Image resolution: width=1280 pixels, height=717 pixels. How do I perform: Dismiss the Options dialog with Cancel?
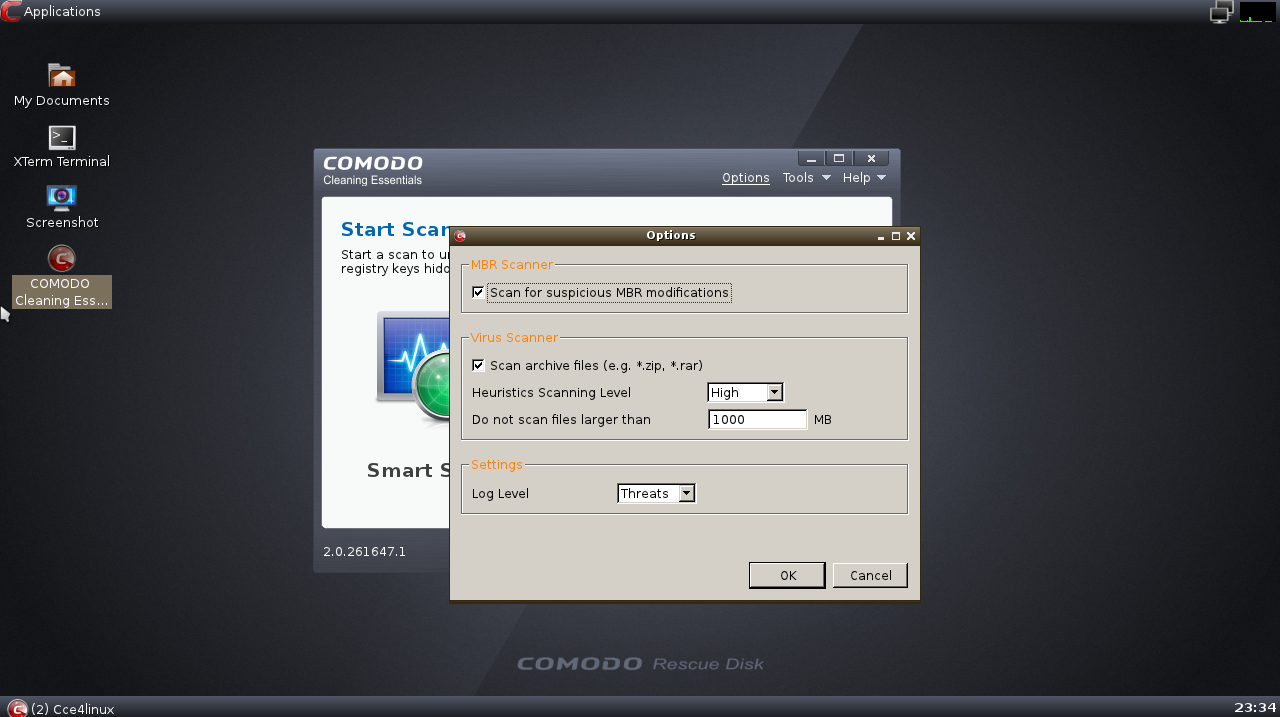(x=870, y=575)
